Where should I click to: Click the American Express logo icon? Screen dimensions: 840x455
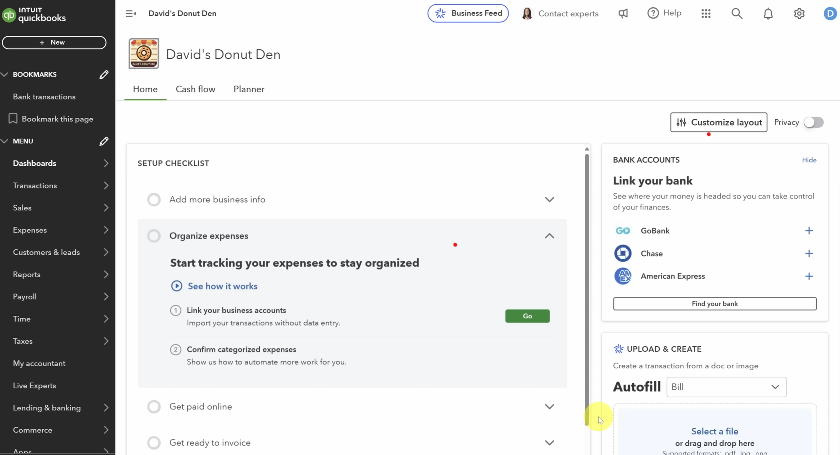click(x=622, y=276)
